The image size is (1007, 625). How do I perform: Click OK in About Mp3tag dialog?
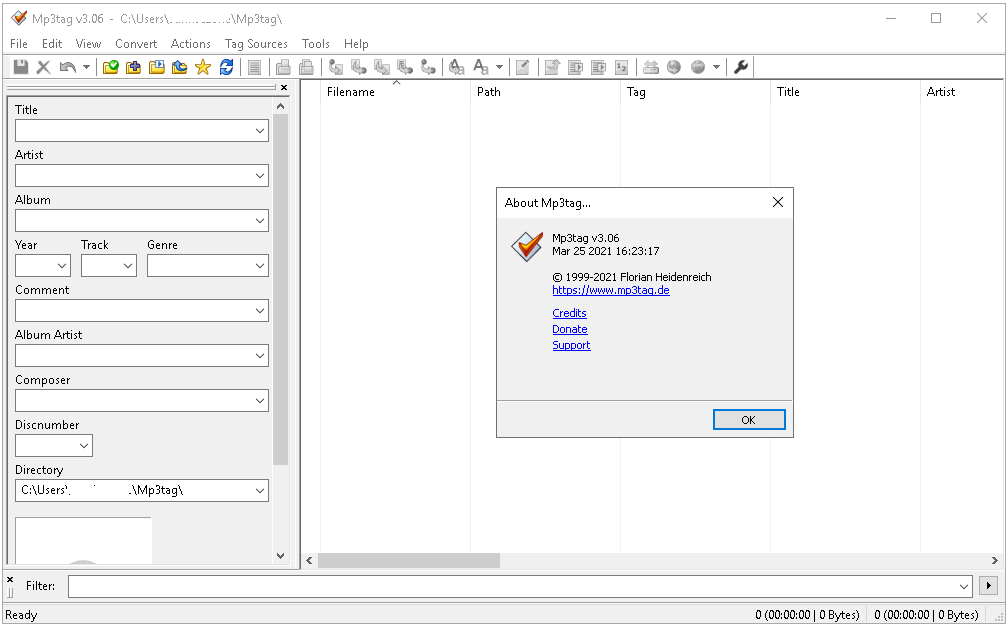click(749, 419)
